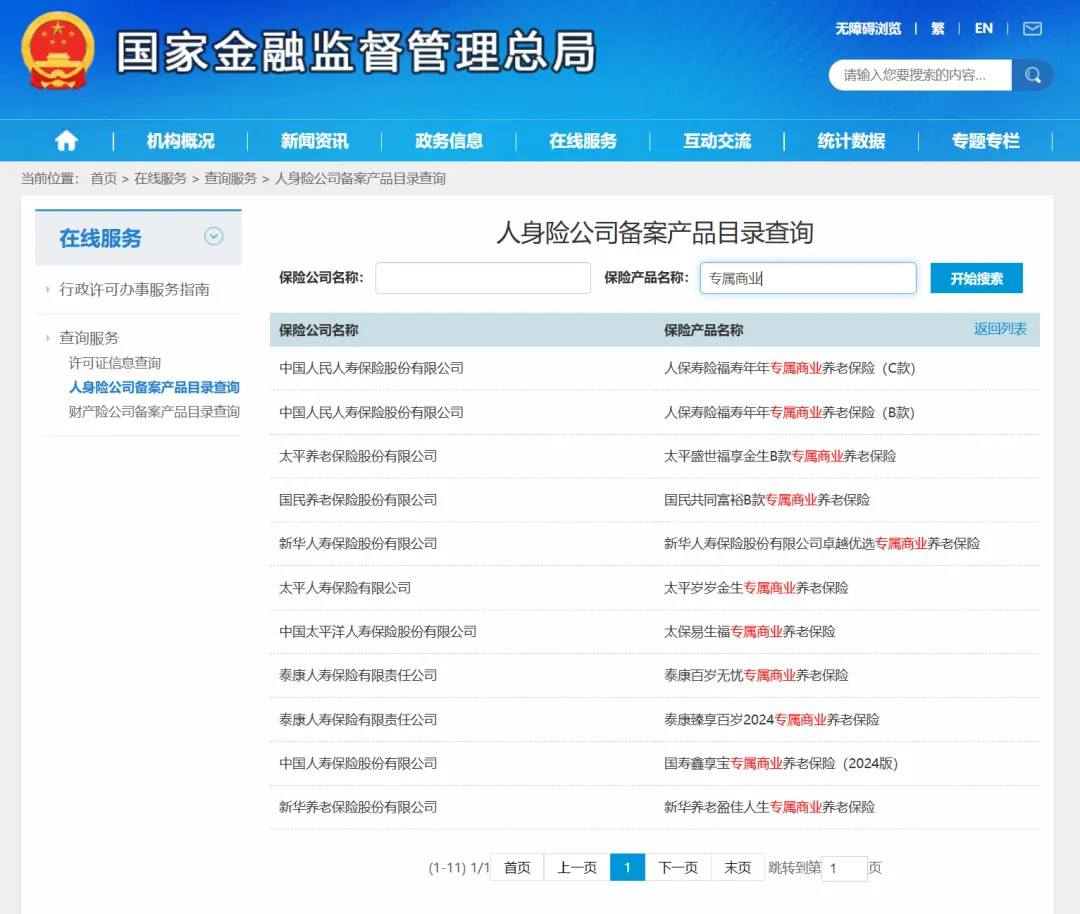Expand the 行政许可办事服务指南 arrow
The height and width of the screenshot is (914, 1080).
click(47, 290)
